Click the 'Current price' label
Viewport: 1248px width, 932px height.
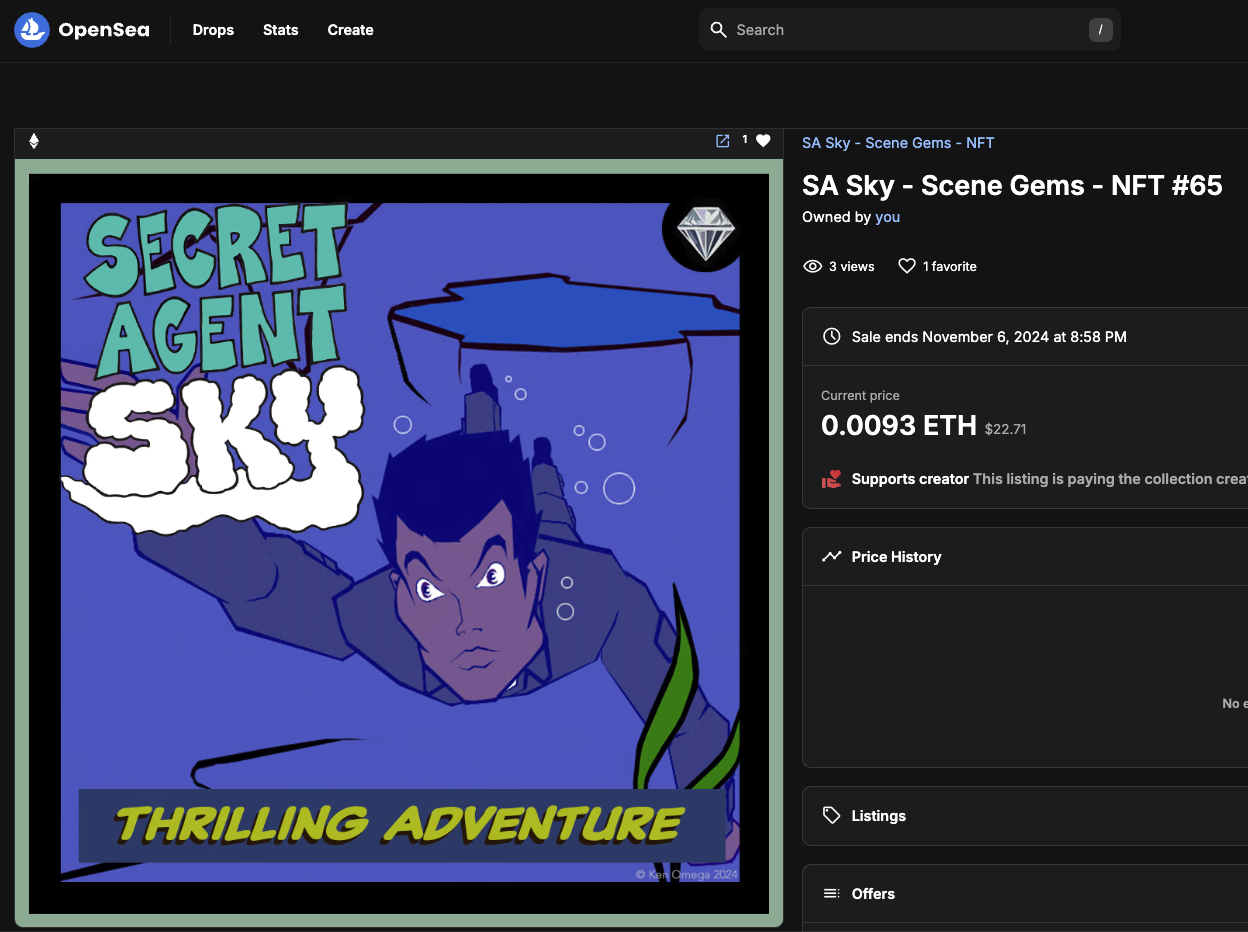(x=861, y=396)
